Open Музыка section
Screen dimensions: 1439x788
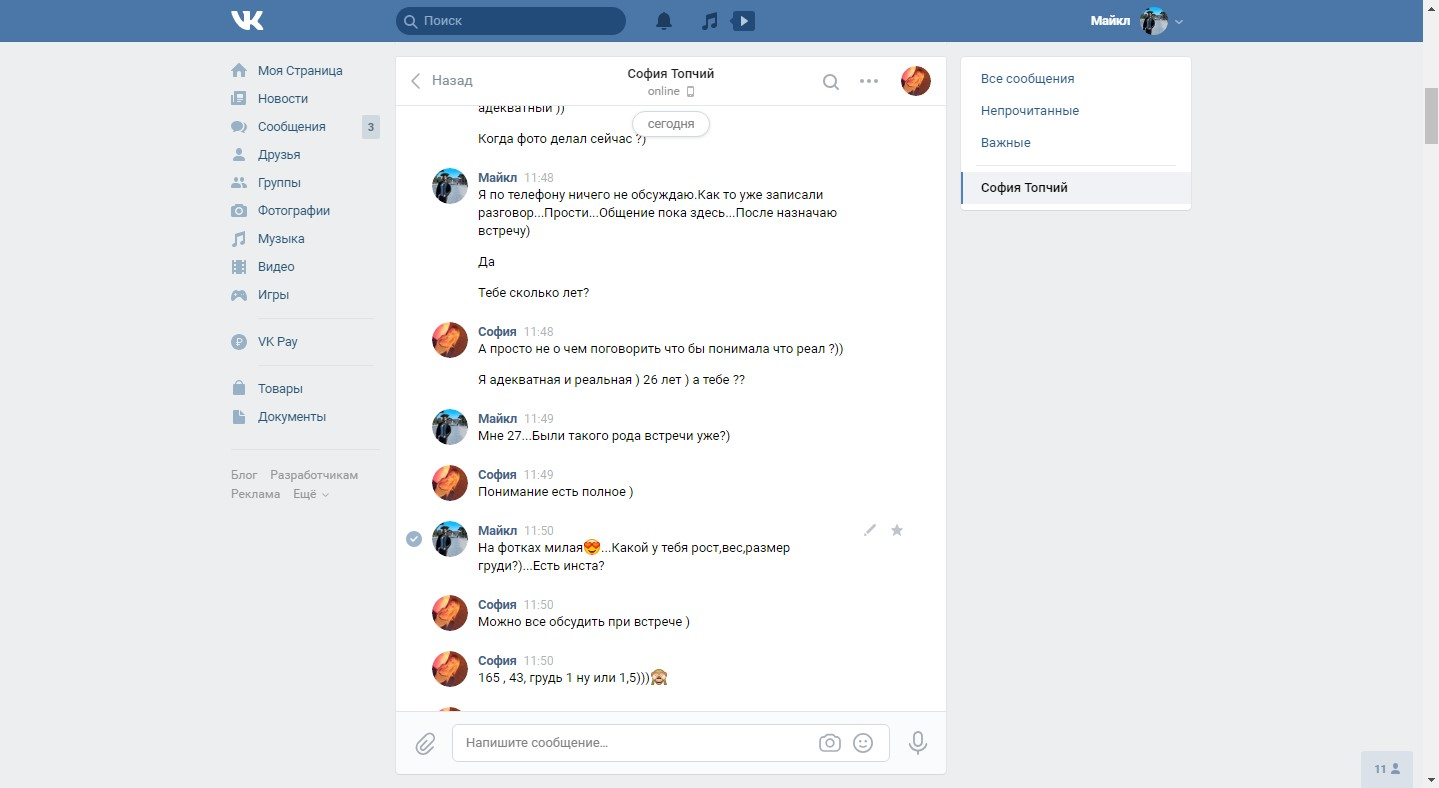click(281, 239)
